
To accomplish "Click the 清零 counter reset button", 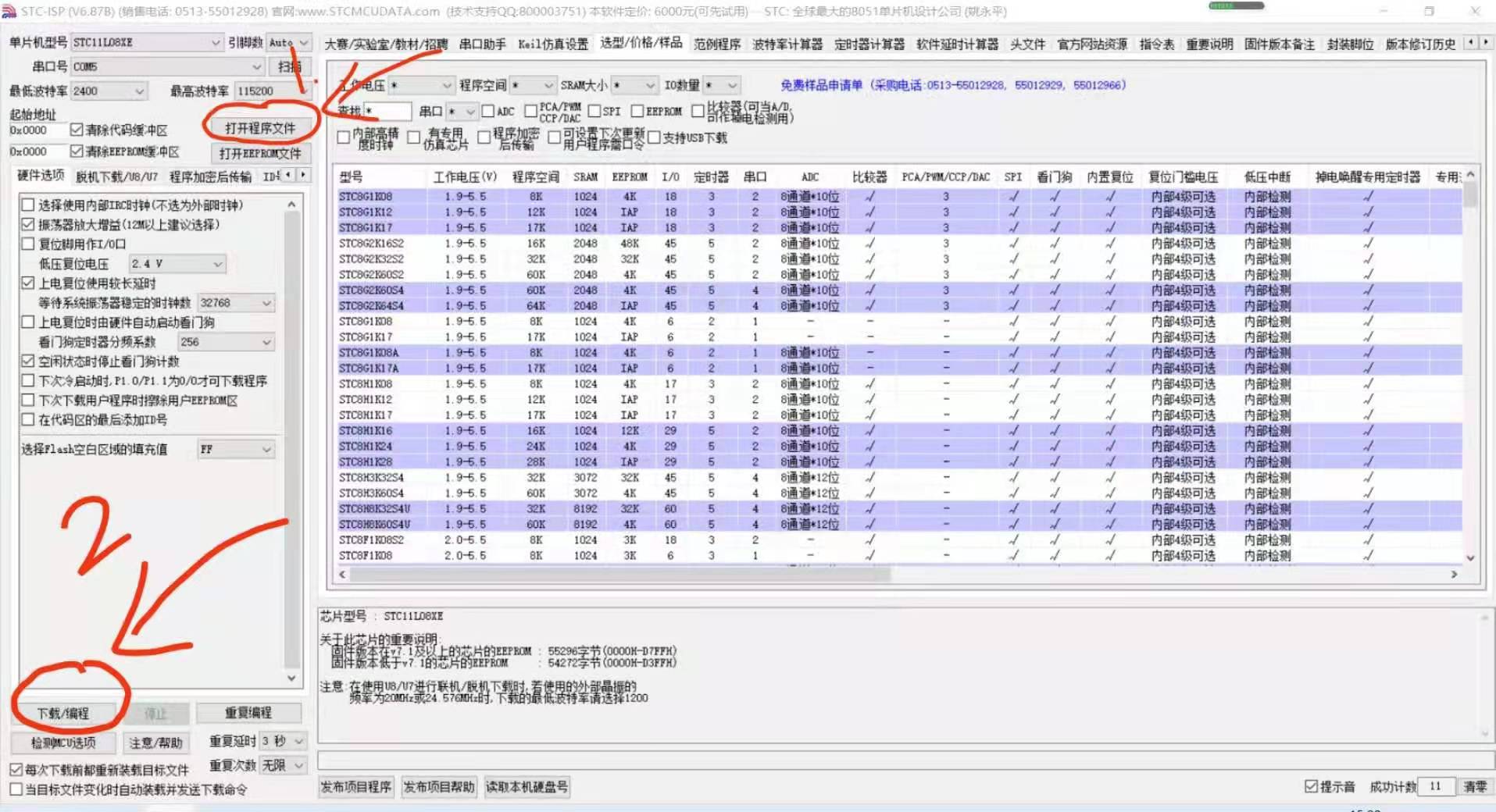I will pos(1475,786).
